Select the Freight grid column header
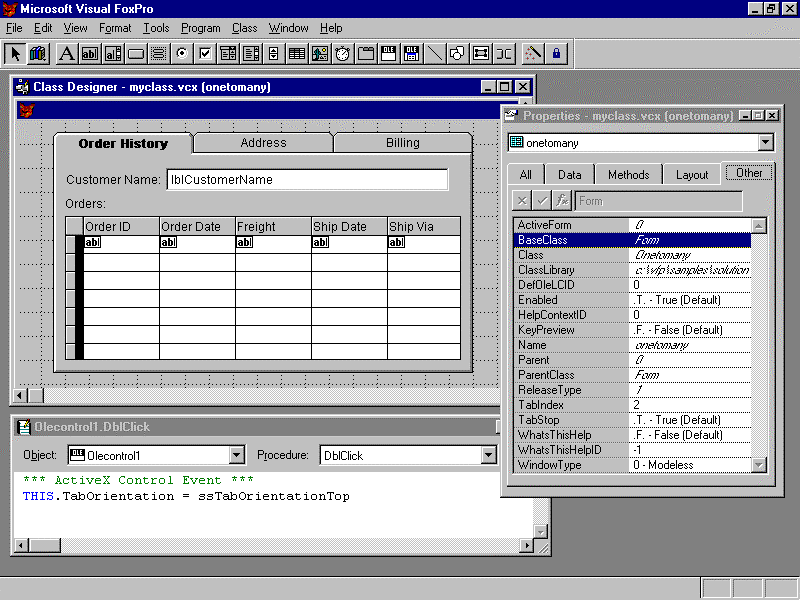 [x=273, y=227]
